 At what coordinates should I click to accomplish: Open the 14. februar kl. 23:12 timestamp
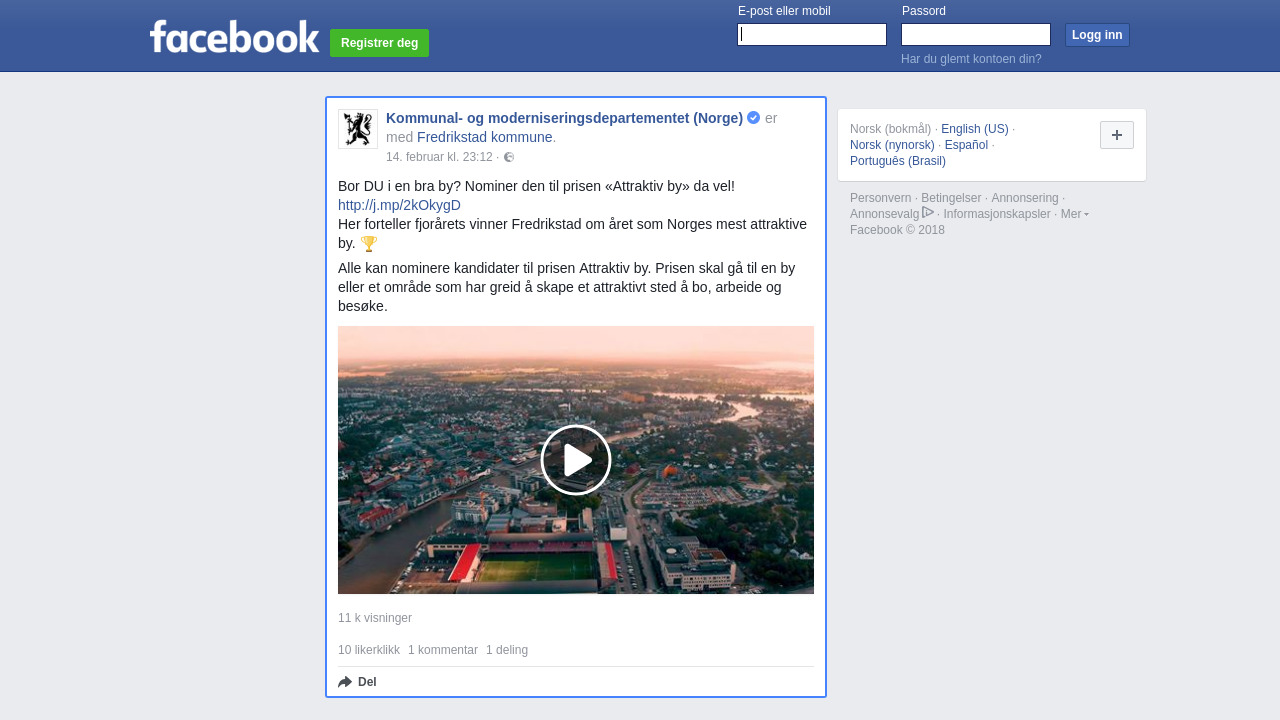pos(439,157)
